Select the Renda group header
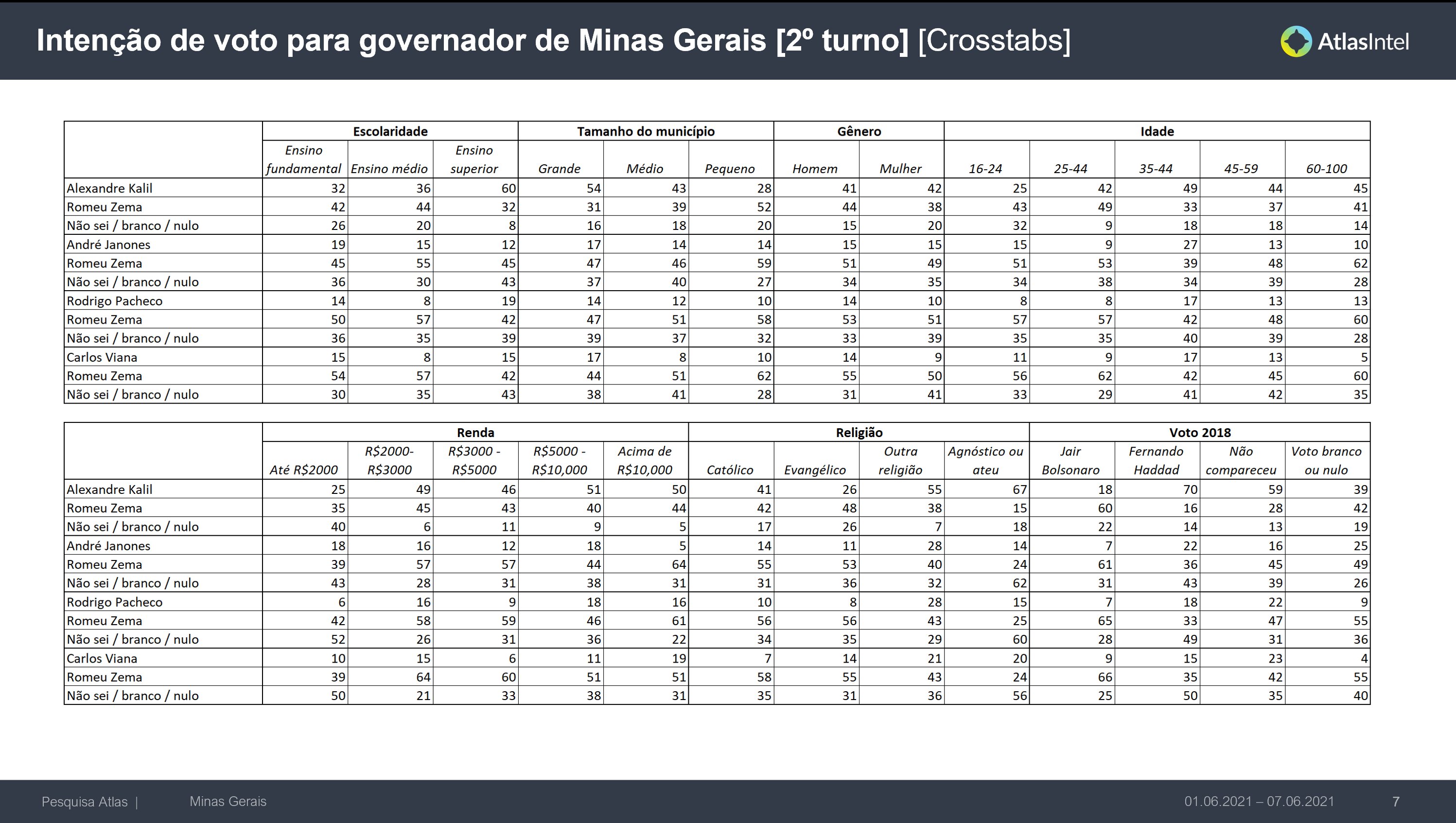Viewport: 1456px width, 823px height. 475,433
